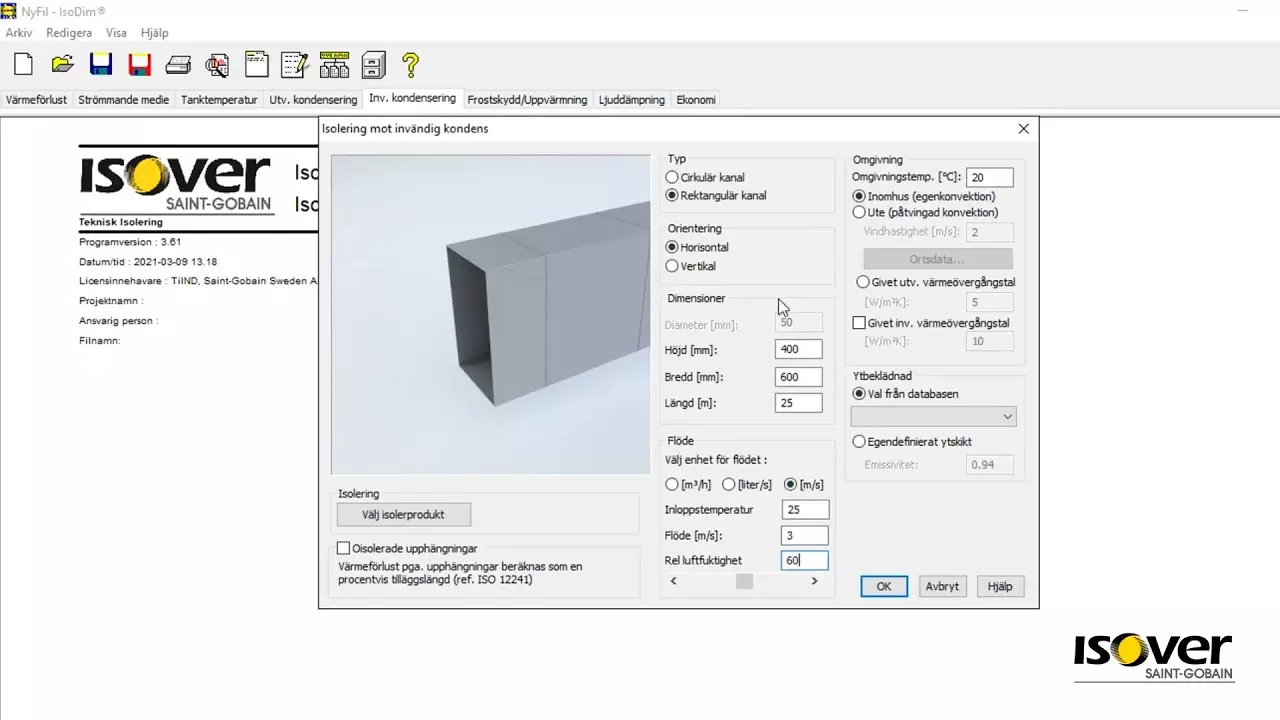Open the Redigera menu
The height and width of the screenshot is (720, 1280).
tap(69, 33)
